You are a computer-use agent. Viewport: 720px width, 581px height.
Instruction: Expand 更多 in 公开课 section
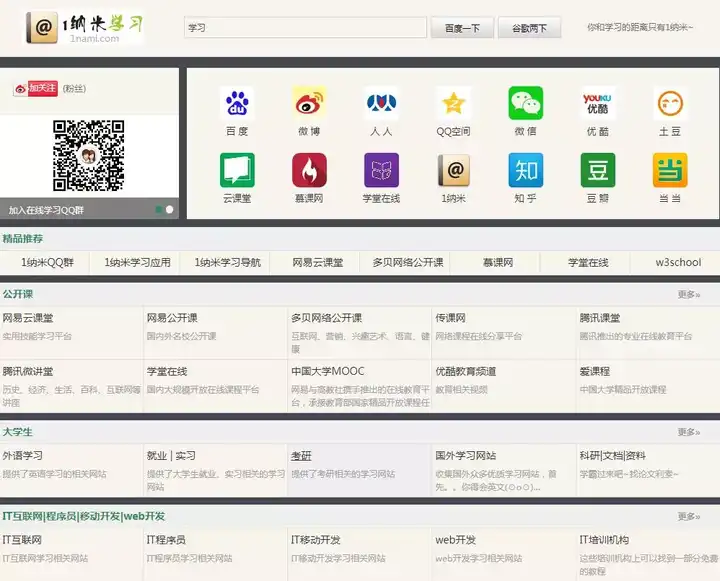coord(688,294)
